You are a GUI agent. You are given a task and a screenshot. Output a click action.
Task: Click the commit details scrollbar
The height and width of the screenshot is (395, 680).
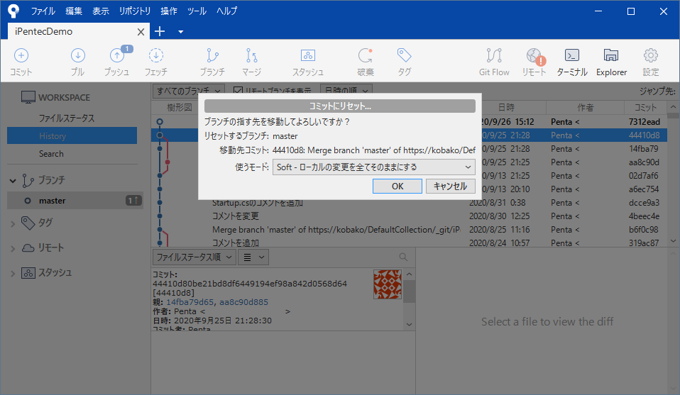point(409,292)
